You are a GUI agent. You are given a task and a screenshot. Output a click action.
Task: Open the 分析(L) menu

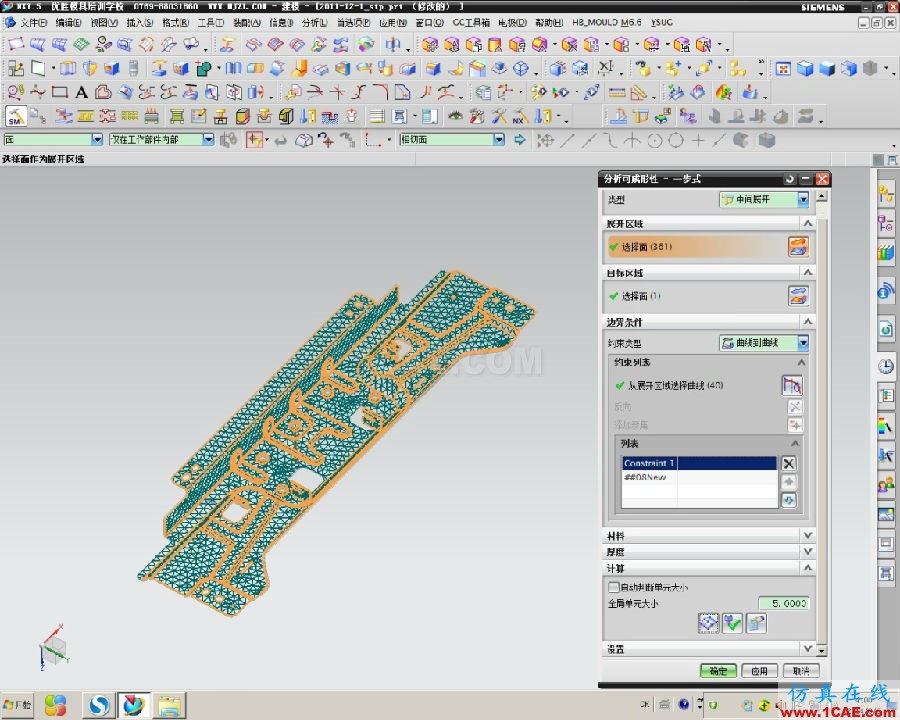(x=314, y=22)
